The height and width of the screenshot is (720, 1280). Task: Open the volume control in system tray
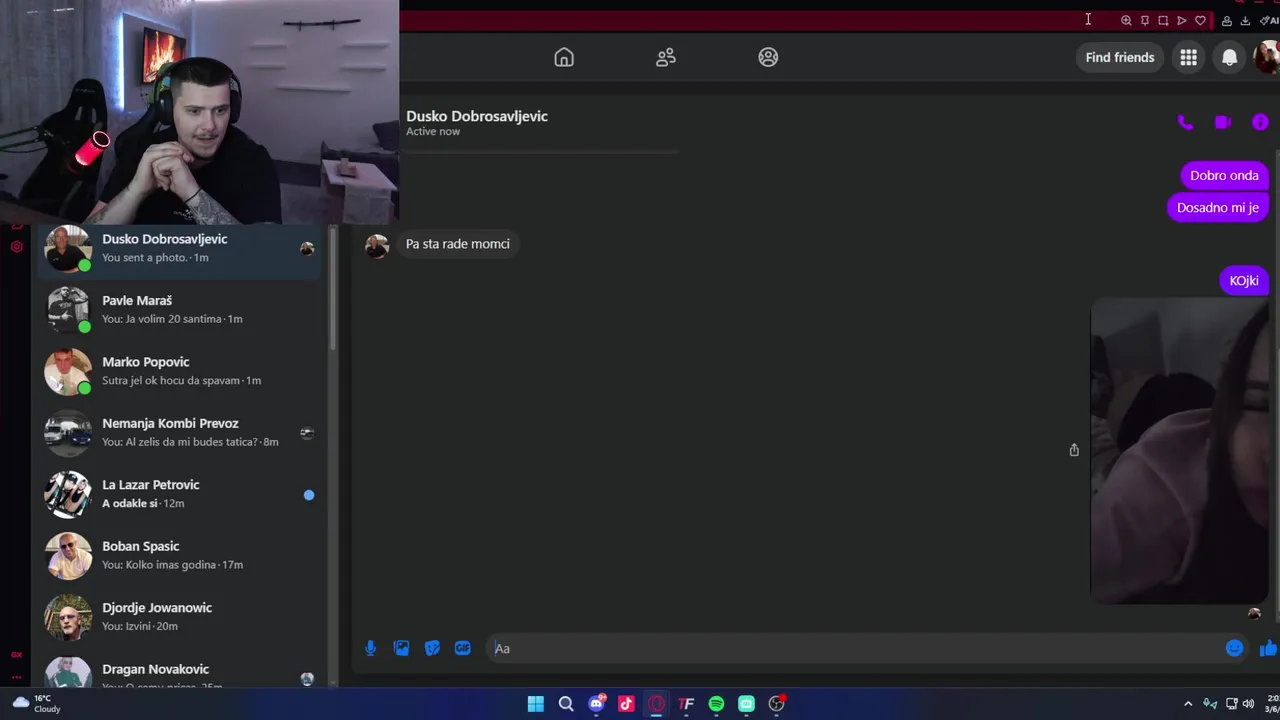click(1248, 704)
